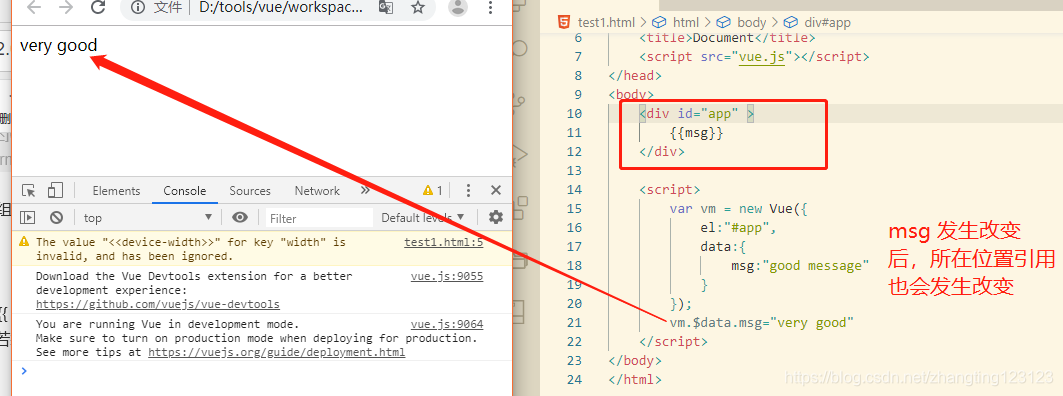Click 'very good' text on the page
The image size is (1063, 396).
click(59, 45)
